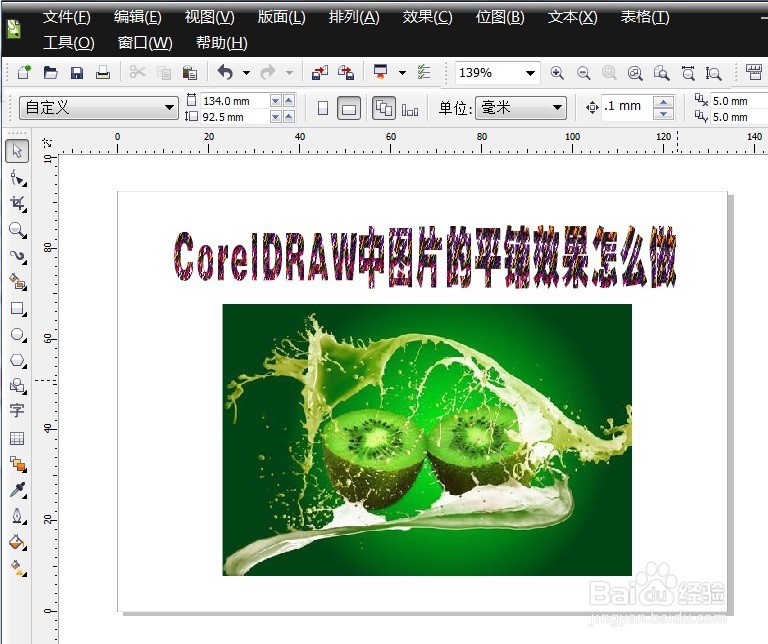This screenshot has width=768, height=644.
Task: Select the Rectangle tool
Action: (18, 309)
